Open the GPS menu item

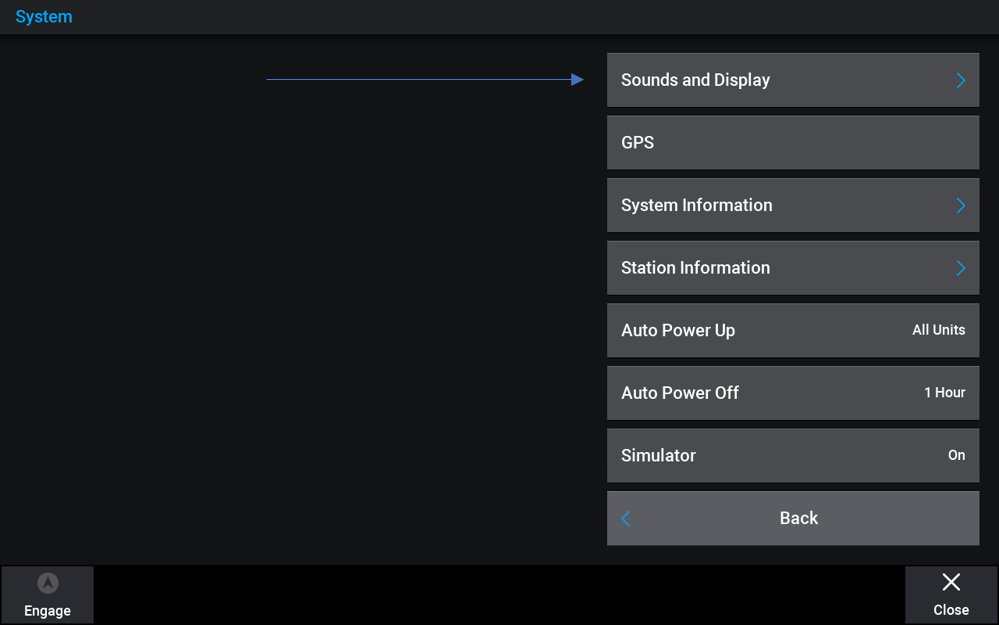793,143
